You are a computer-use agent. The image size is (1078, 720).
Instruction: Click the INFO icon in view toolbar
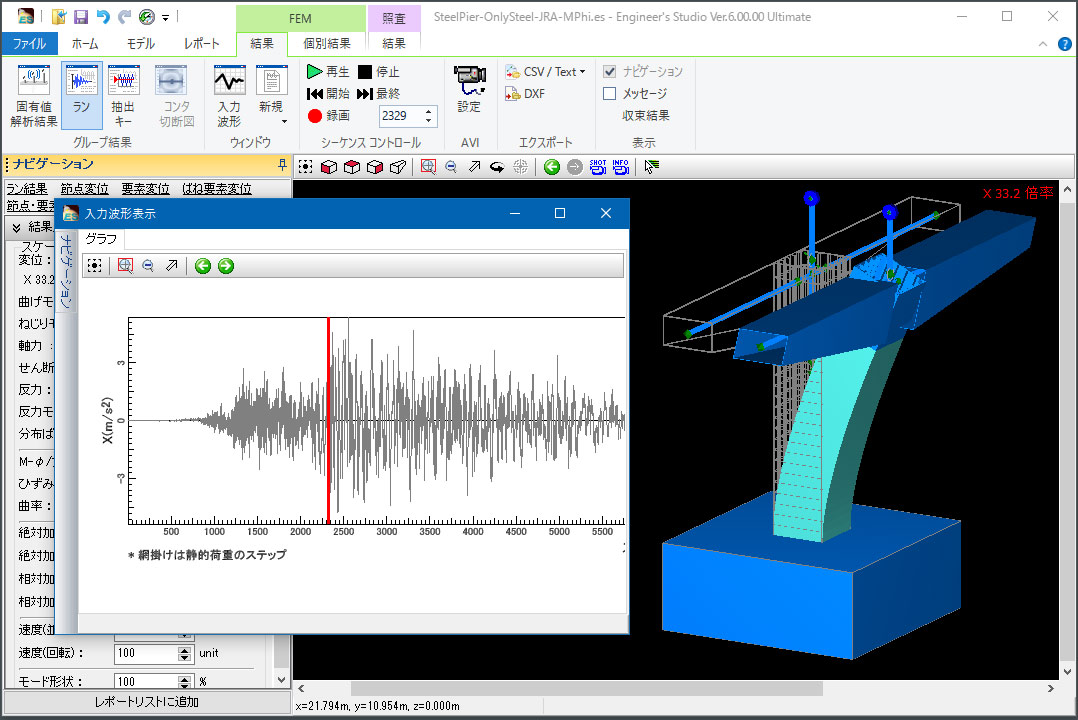620,167
